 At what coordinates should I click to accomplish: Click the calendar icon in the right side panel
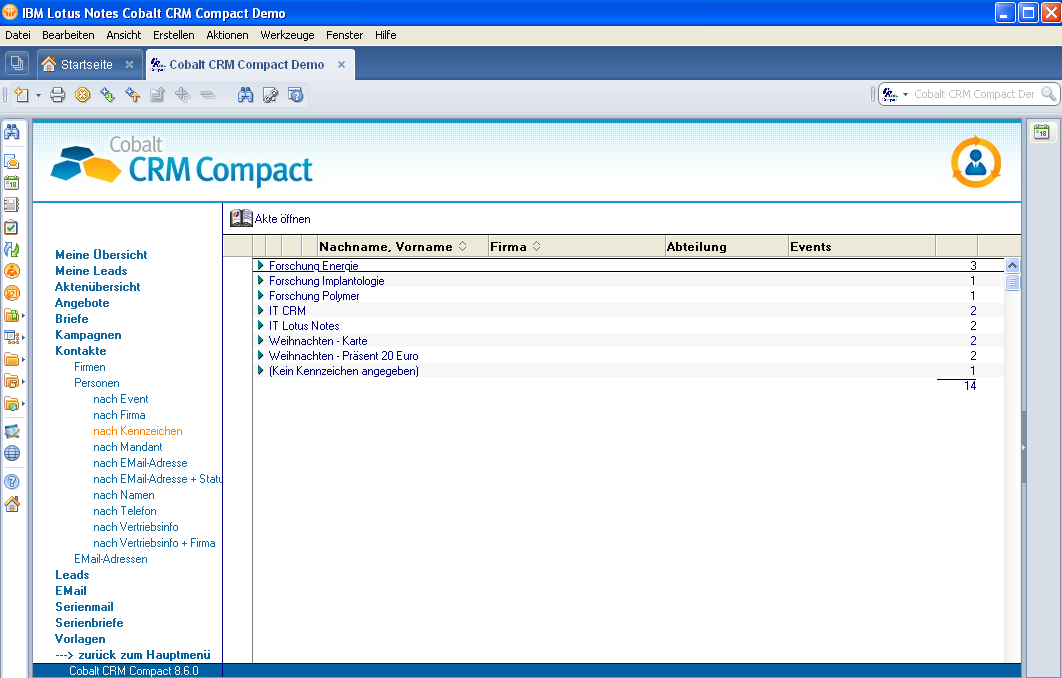(1042, 132)
